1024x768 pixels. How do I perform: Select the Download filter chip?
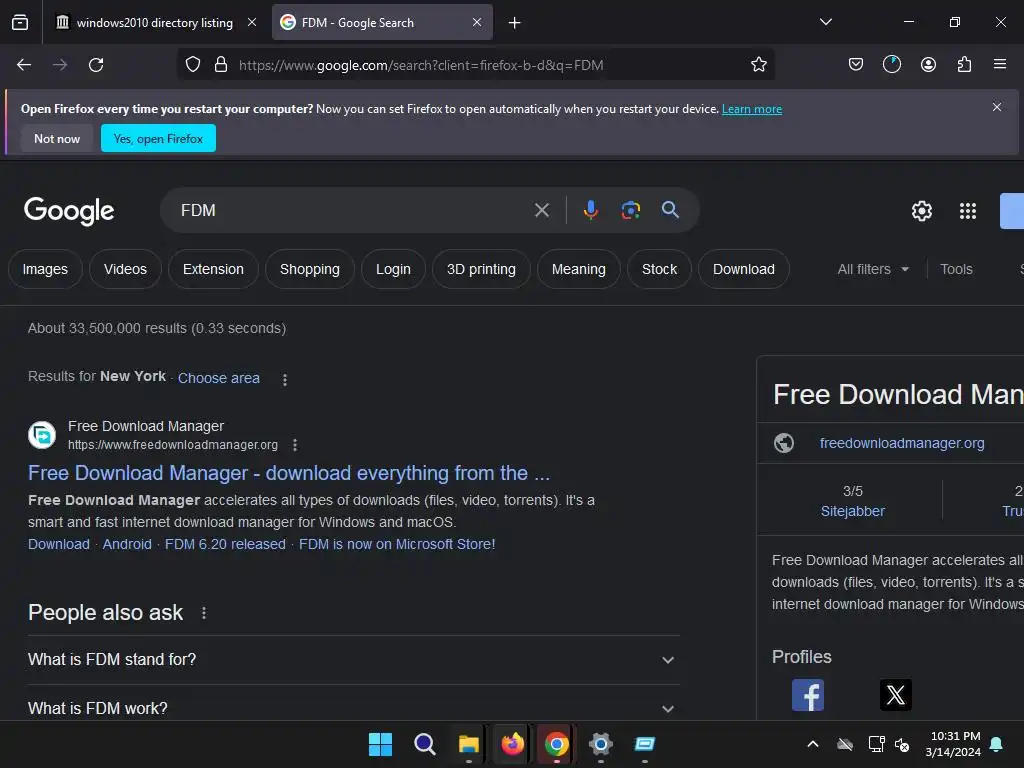pos(744,269)
